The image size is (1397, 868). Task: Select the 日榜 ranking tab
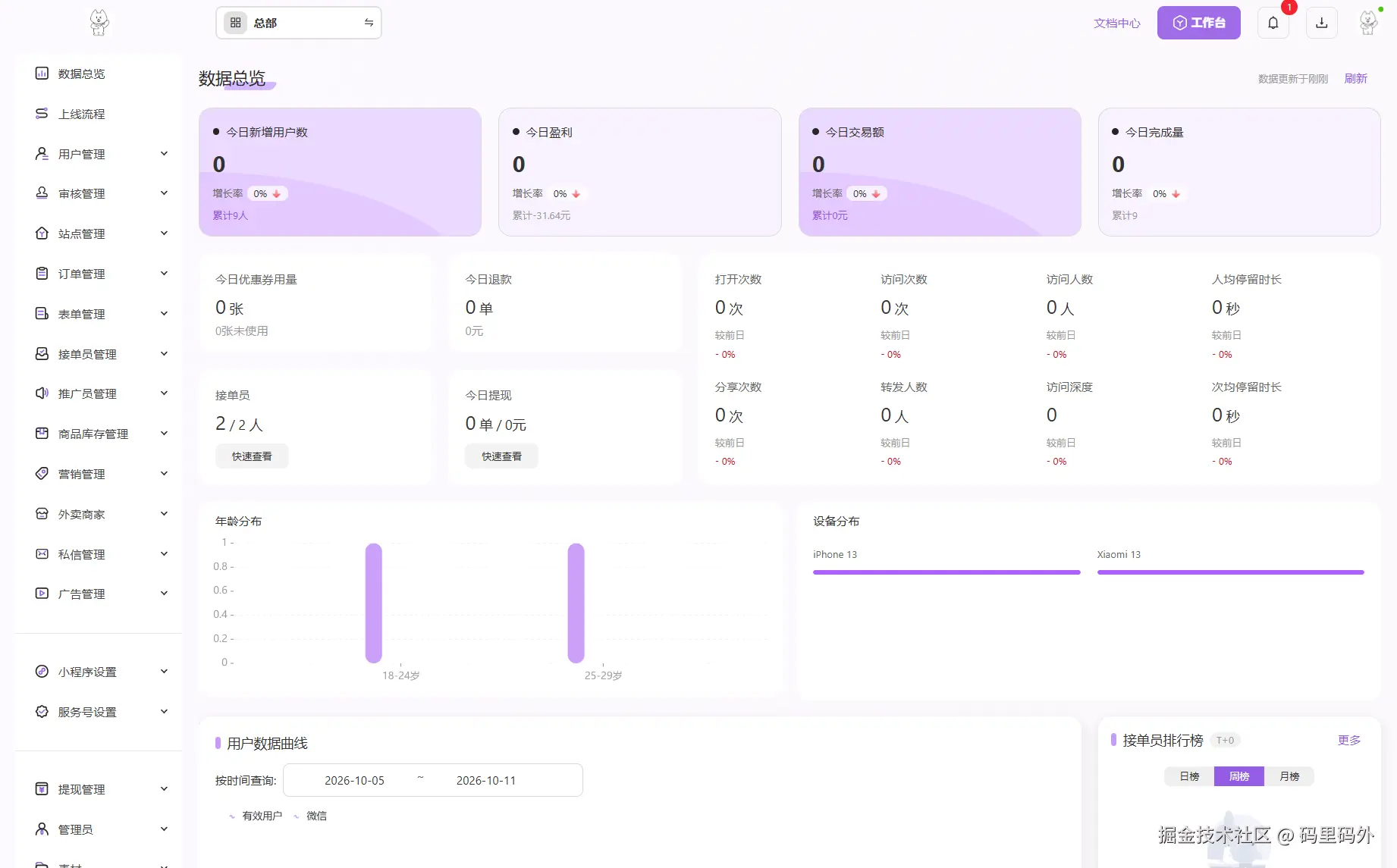[x=1189, y=776]
